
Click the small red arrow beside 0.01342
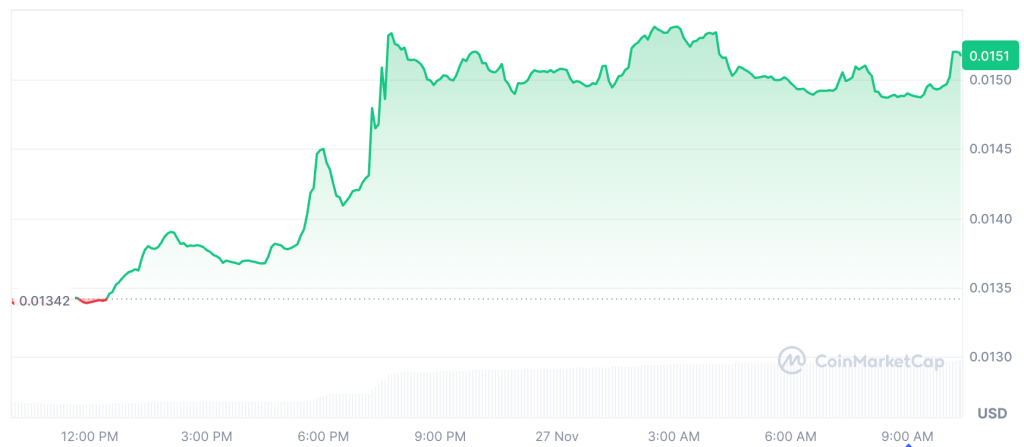[13, 300]
